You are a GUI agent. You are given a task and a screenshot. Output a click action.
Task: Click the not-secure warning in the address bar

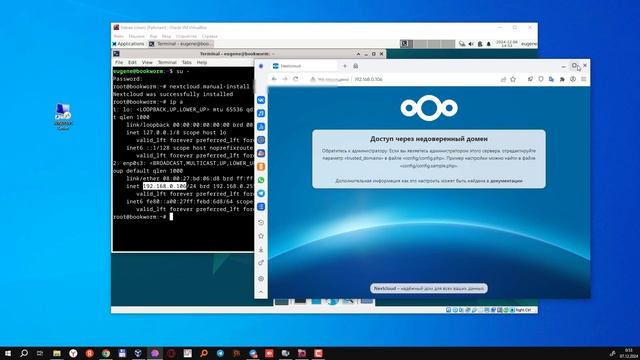(329, 79)
